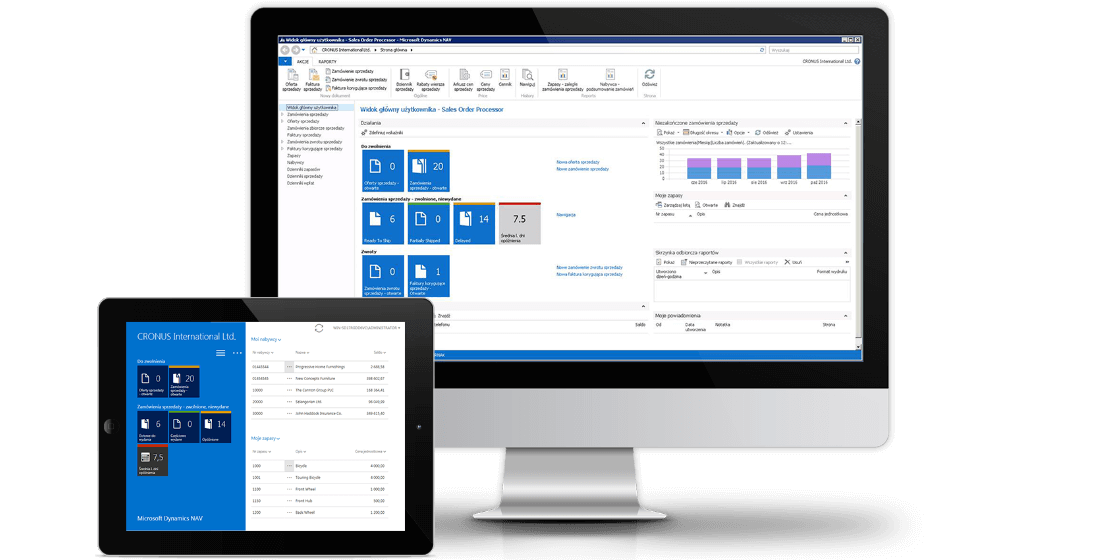Screen dimensions: 1120x560
Task: Create a Faktura sprzedaży from the ribbon
Action: pos(312,80)
